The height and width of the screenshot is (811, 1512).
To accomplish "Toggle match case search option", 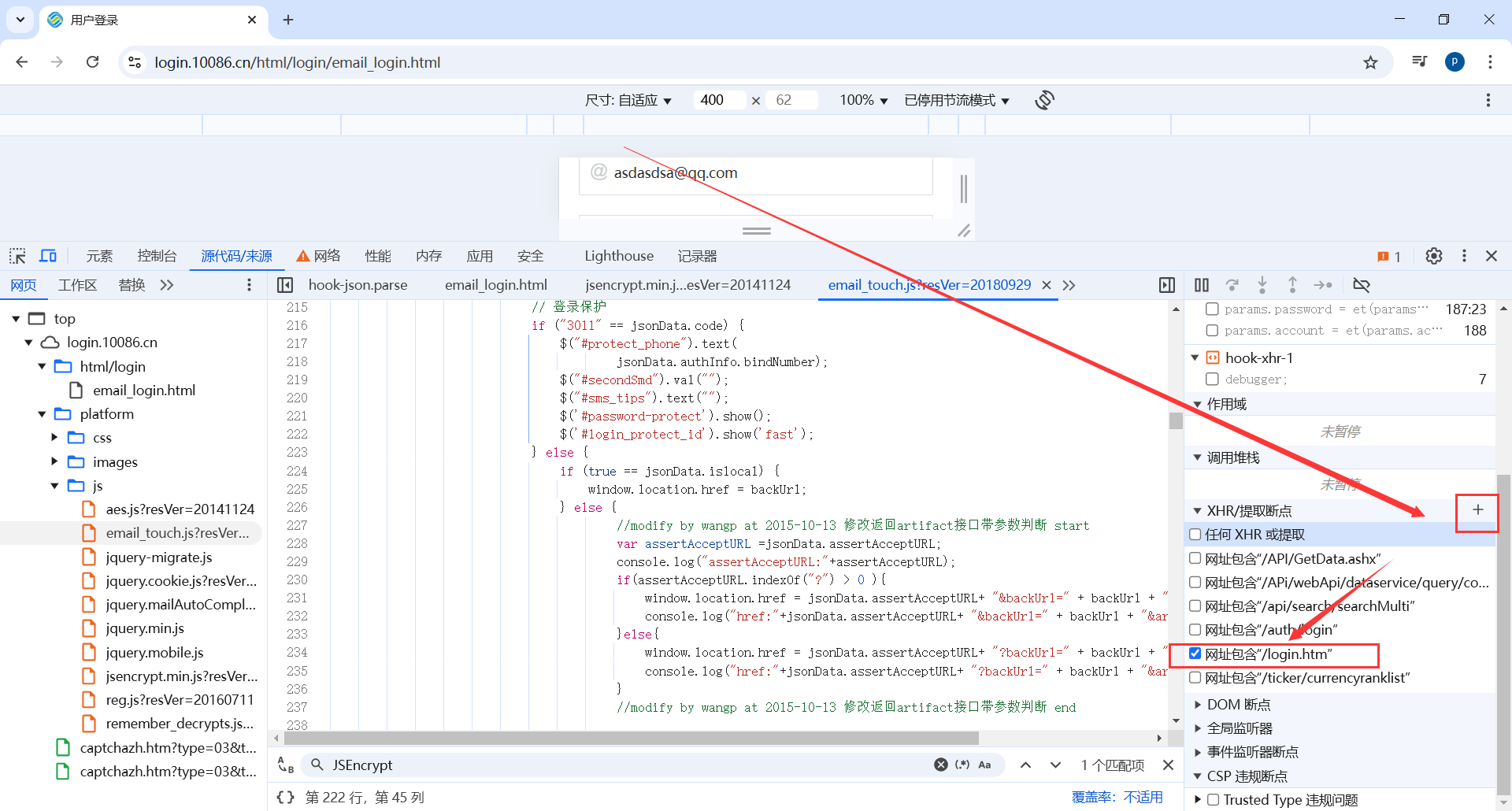I will click(x=985, y=765).
